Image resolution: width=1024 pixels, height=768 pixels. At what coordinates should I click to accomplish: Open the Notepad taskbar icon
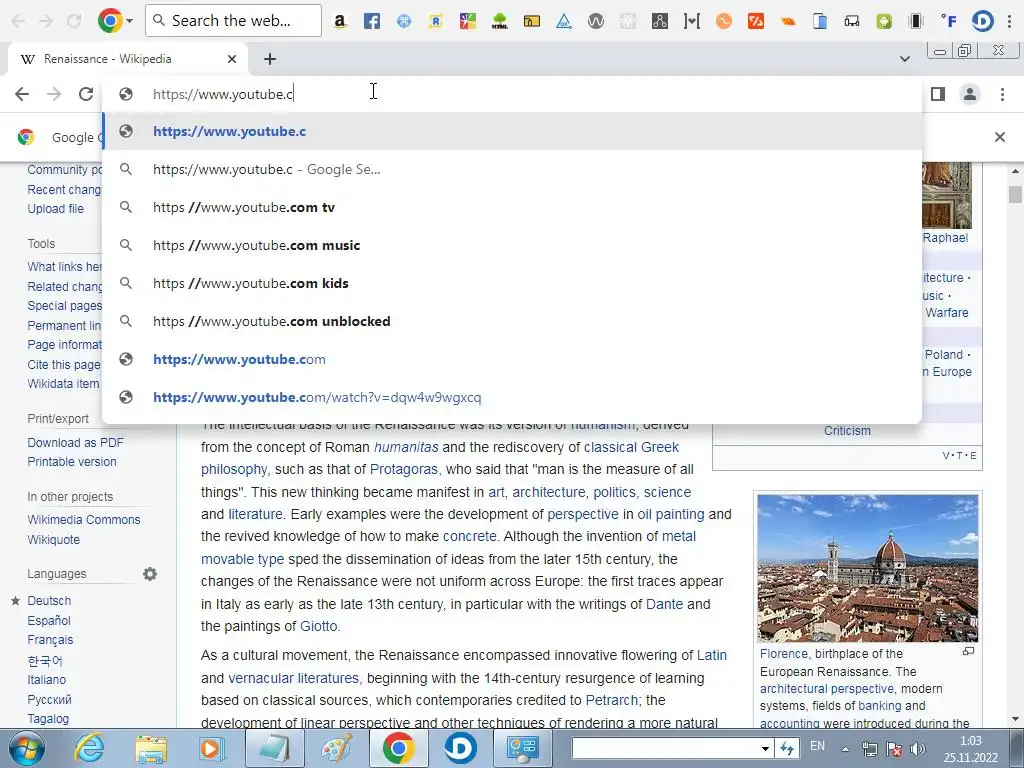pos(274,748)
